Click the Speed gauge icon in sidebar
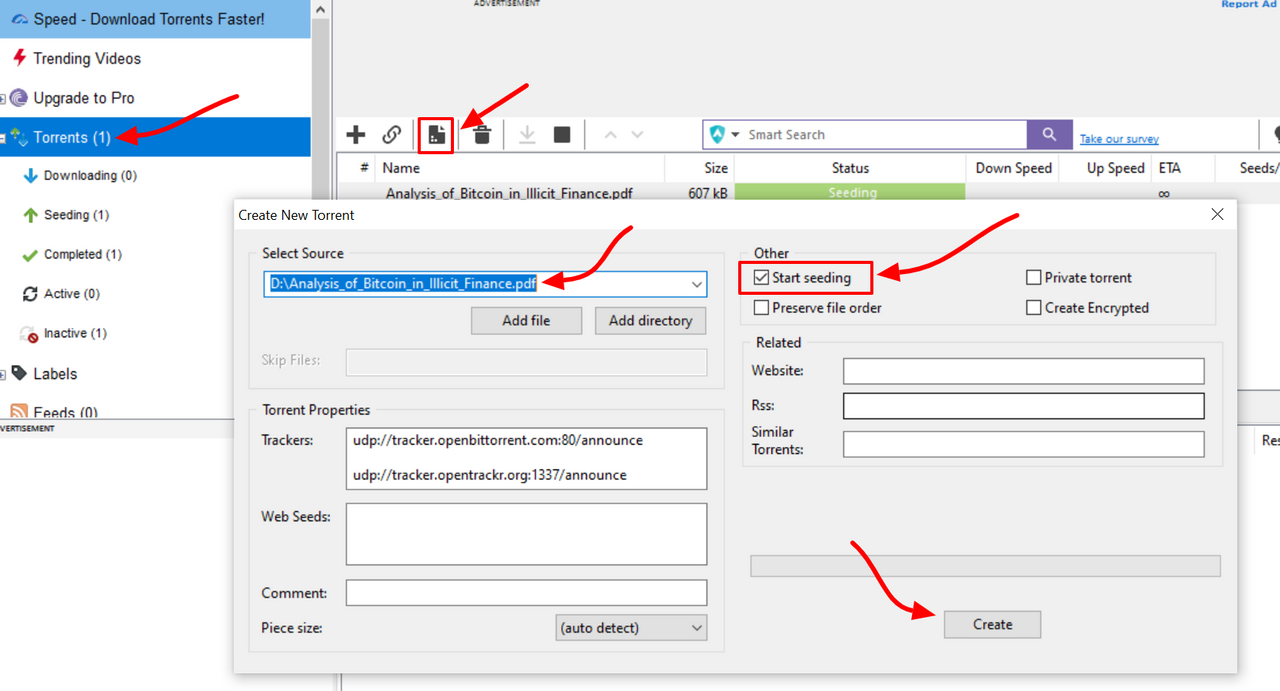Screen dimensions: 1280x691 point(19,19)
